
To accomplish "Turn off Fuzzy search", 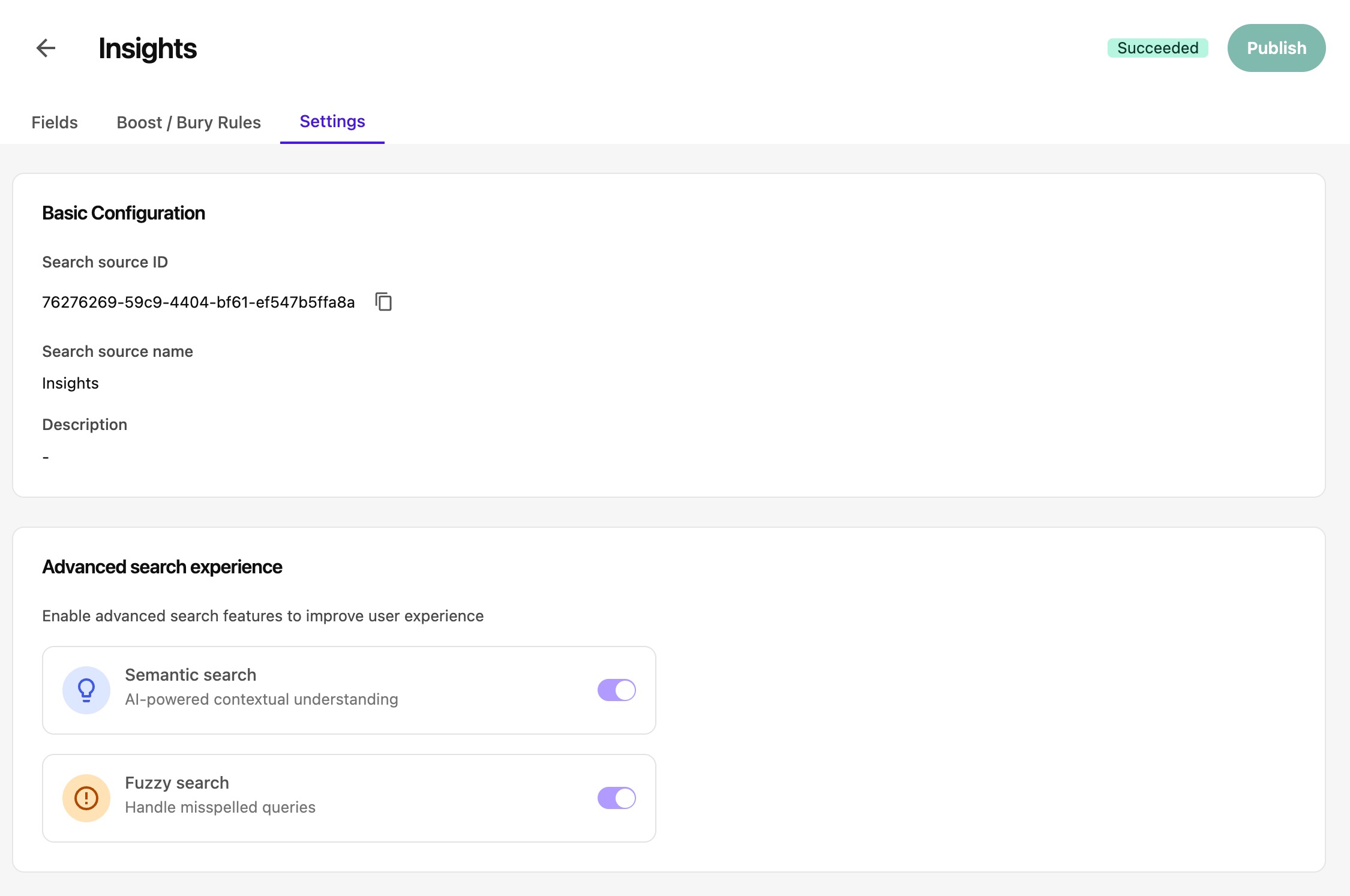I will coord(616,798).
